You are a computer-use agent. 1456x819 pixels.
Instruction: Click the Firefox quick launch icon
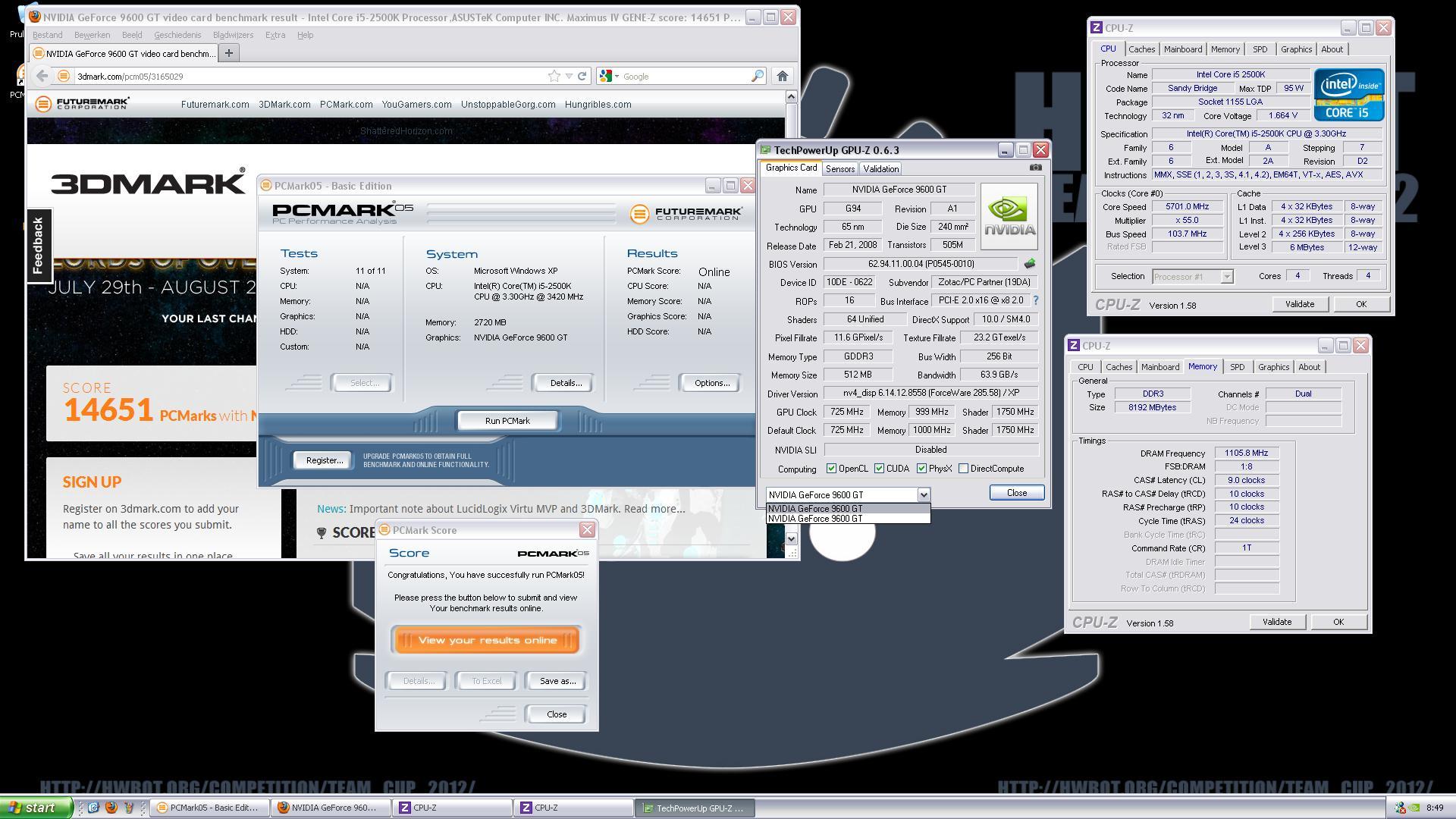coord(111,808)
